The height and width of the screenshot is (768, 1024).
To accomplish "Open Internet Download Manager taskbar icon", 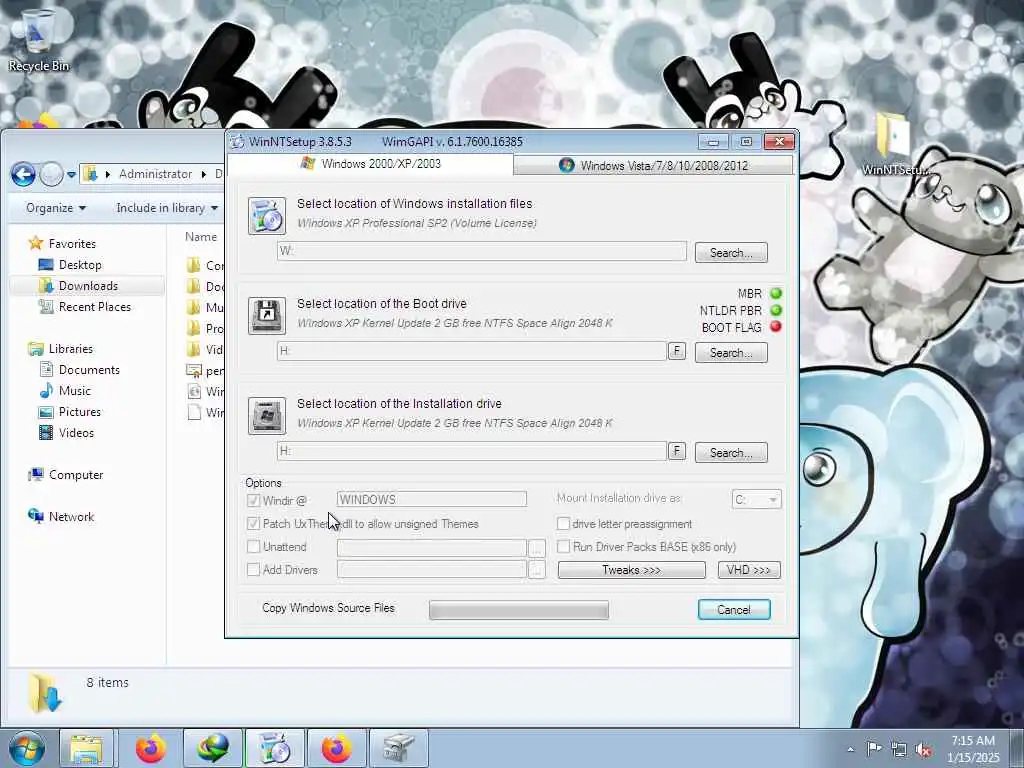I will pyautogui.click(x=213, y=748).
